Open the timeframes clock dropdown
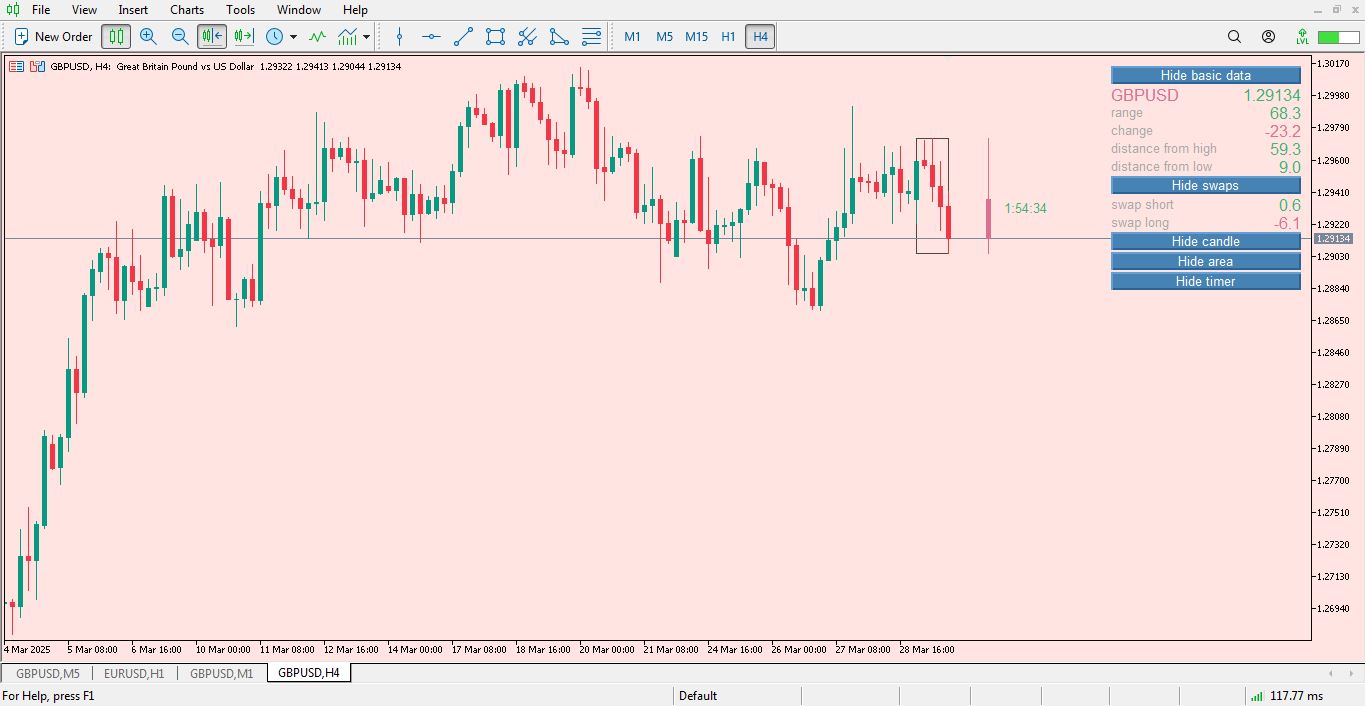1365x706 pixels. click(x=276, y=36)
